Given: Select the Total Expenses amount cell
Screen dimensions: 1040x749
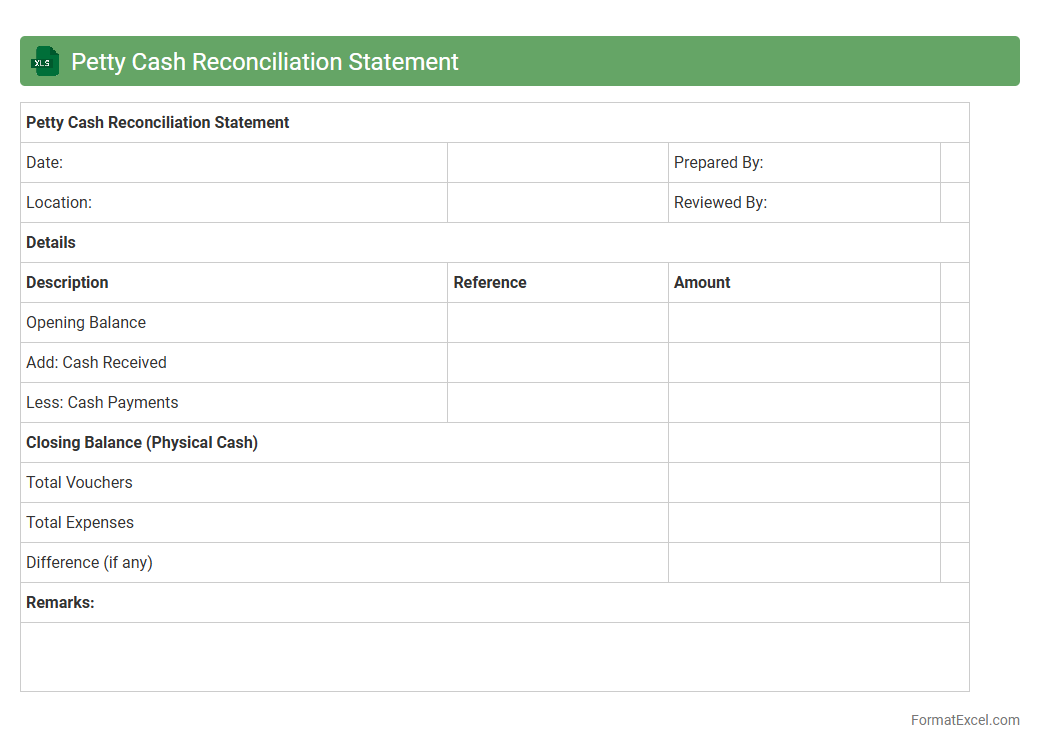Looking at the screenshot, I should pyautogui.click(x=803, y=523).
